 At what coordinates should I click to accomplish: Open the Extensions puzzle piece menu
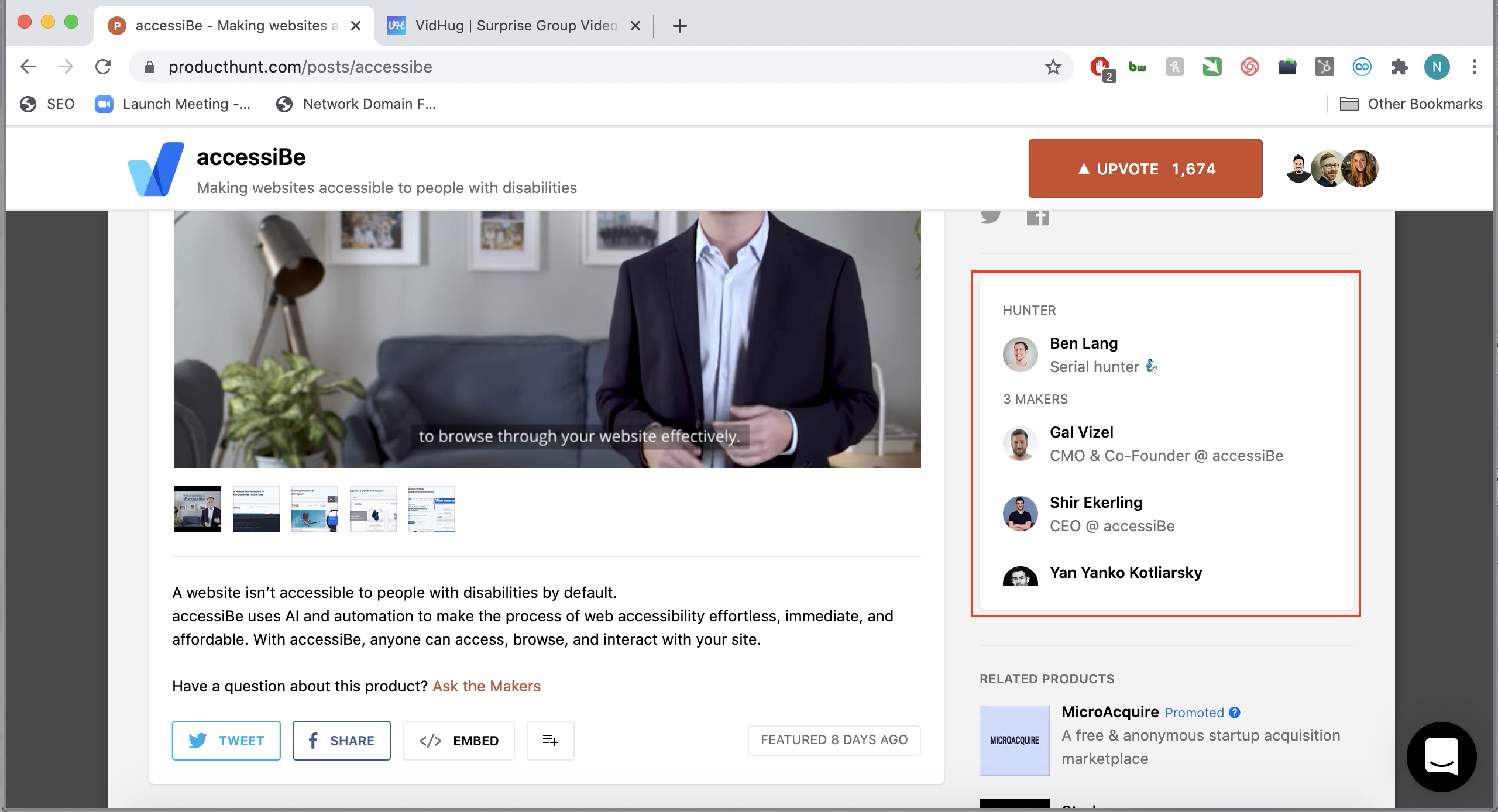pyautogui.click(x=1399, y=67)
